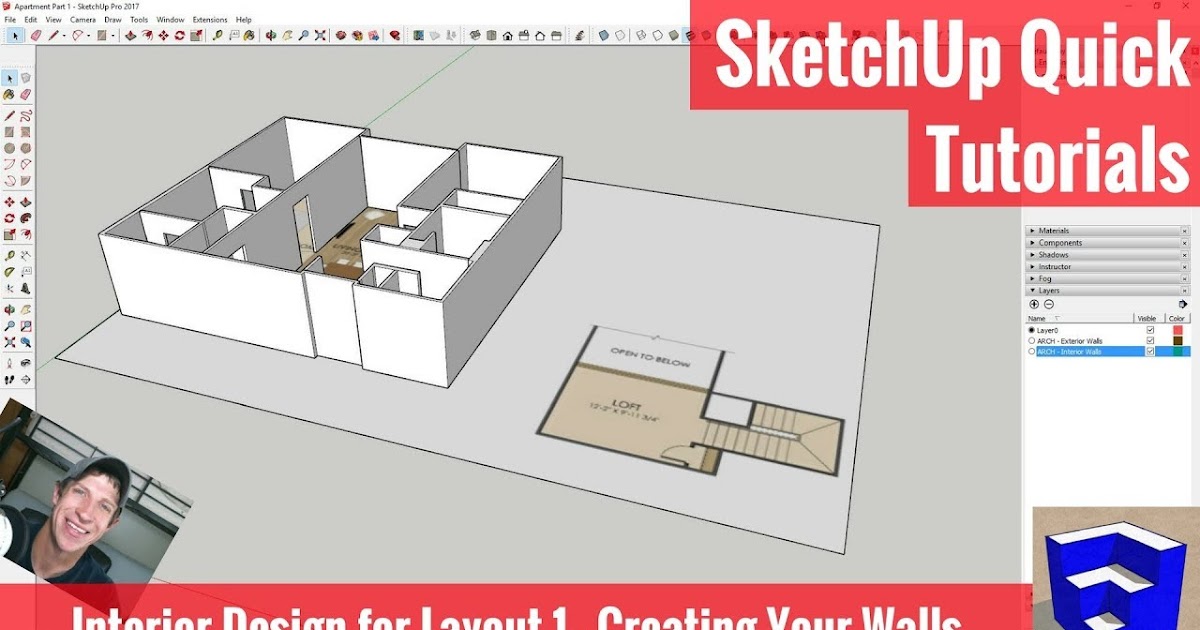Image resolution: width=1200 pixels, height=630 pixels.
Task: Open the Help menu
Action: click(x=244, y=19)
